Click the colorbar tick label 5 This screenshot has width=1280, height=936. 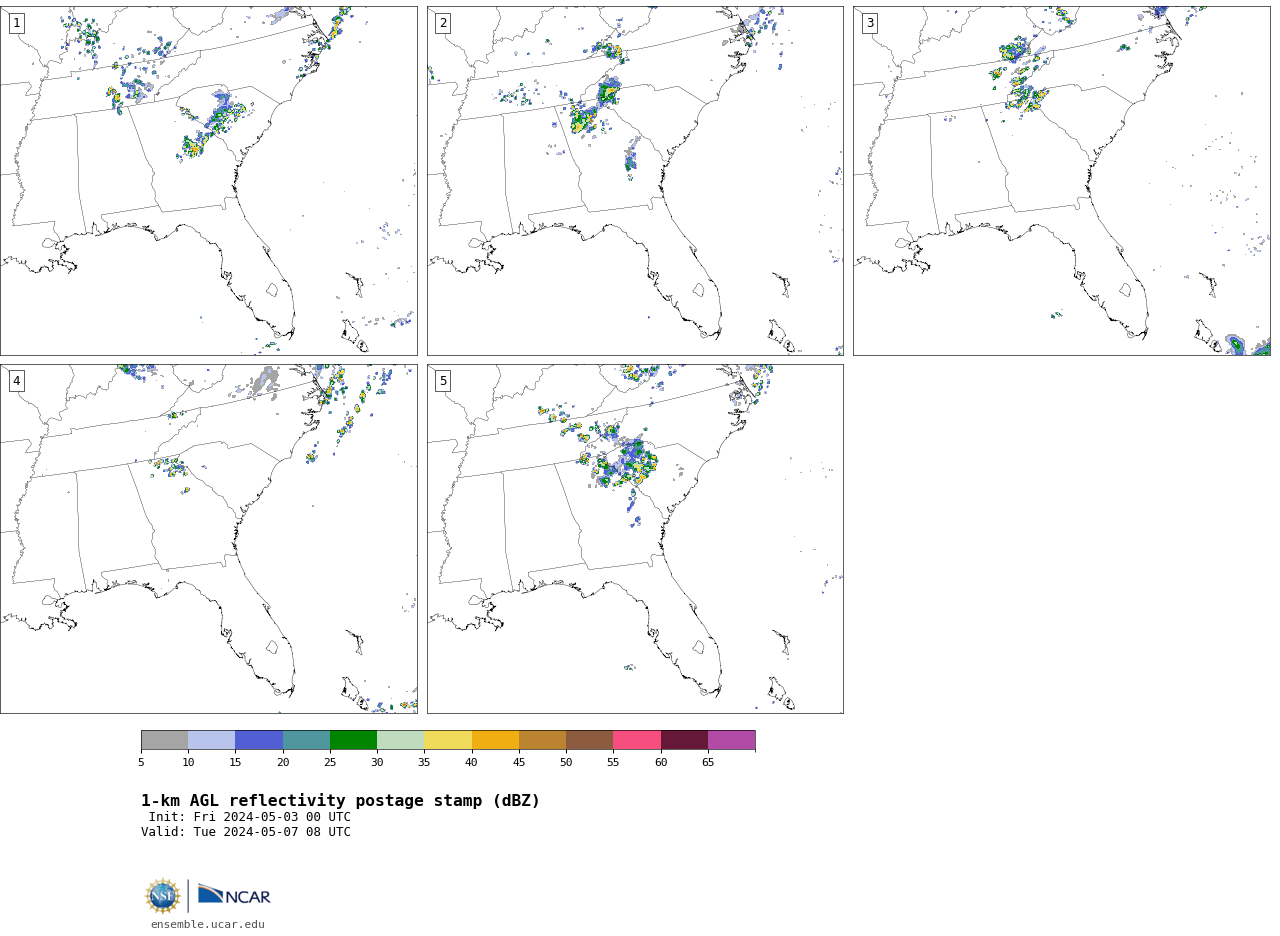141,763
